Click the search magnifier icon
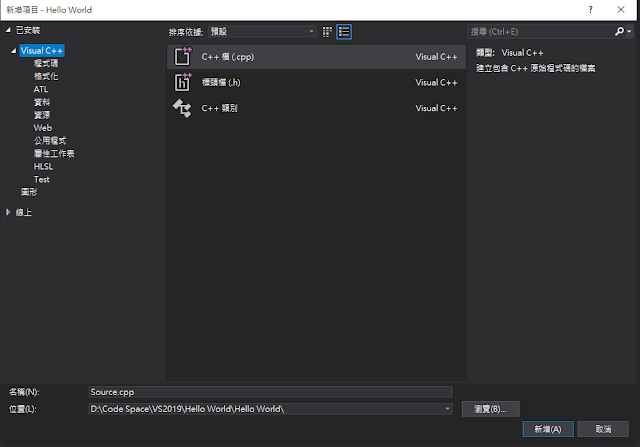Image resolution: width=640 pixels, height=447 pixels. click(619, 31)
